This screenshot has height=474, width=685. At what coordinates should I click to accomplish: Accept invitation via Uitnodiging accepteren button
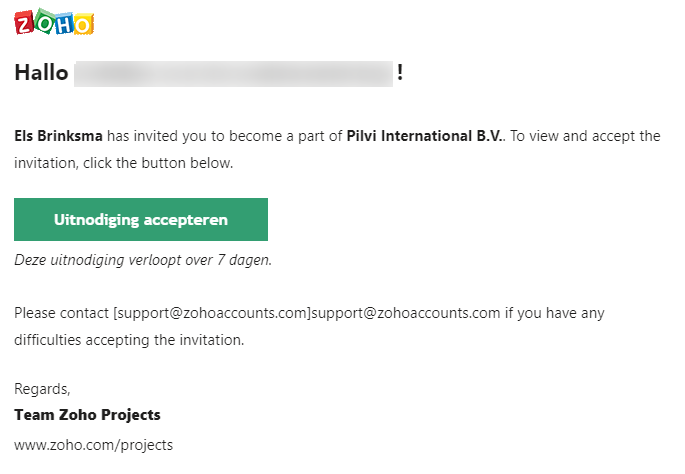pyautogui.click(x=141, y=219)
